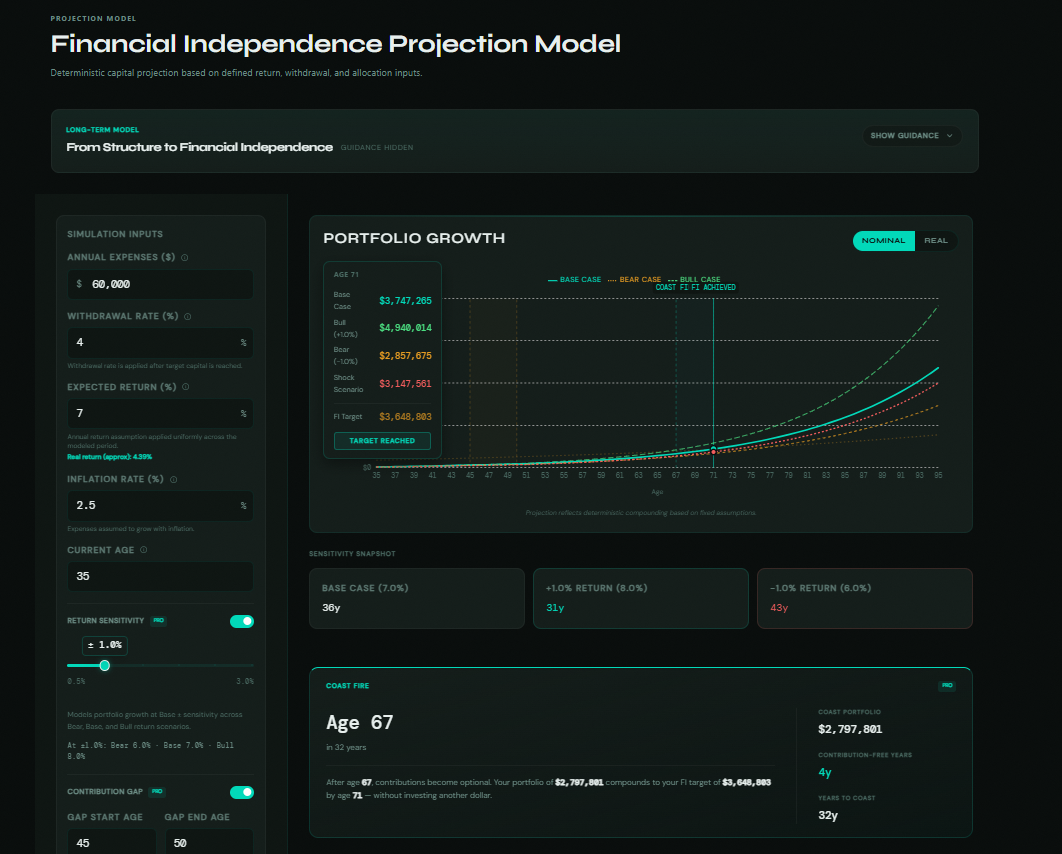The height and width of the screenshot is (854, 1062).
Task: Open the Base Case (7.0%) sensitivity card
Action: point(417,599)
